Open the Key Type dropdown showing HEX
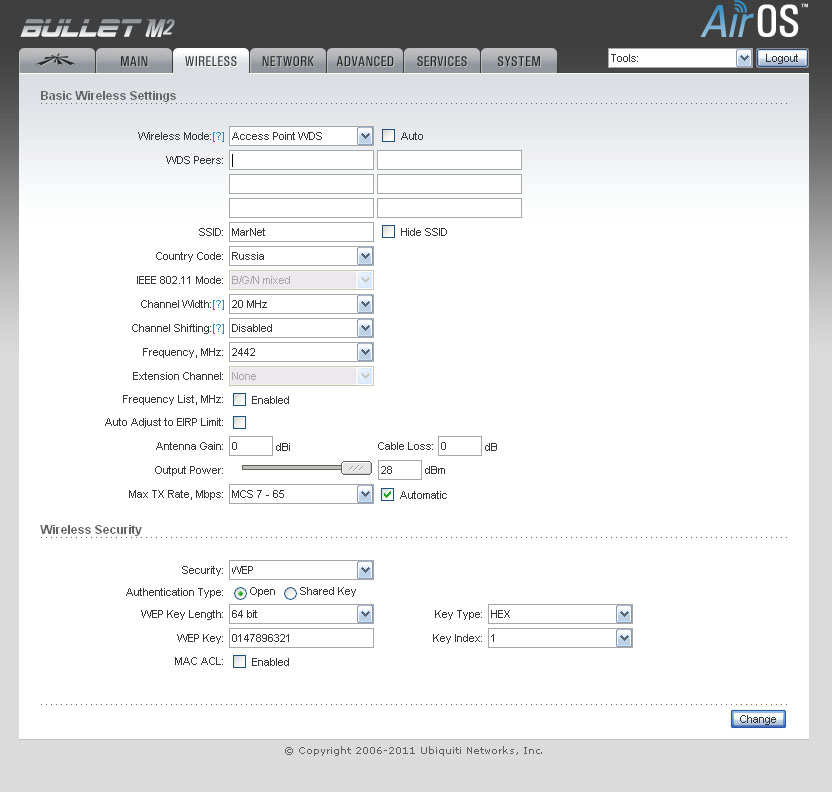 coord(560,614)
